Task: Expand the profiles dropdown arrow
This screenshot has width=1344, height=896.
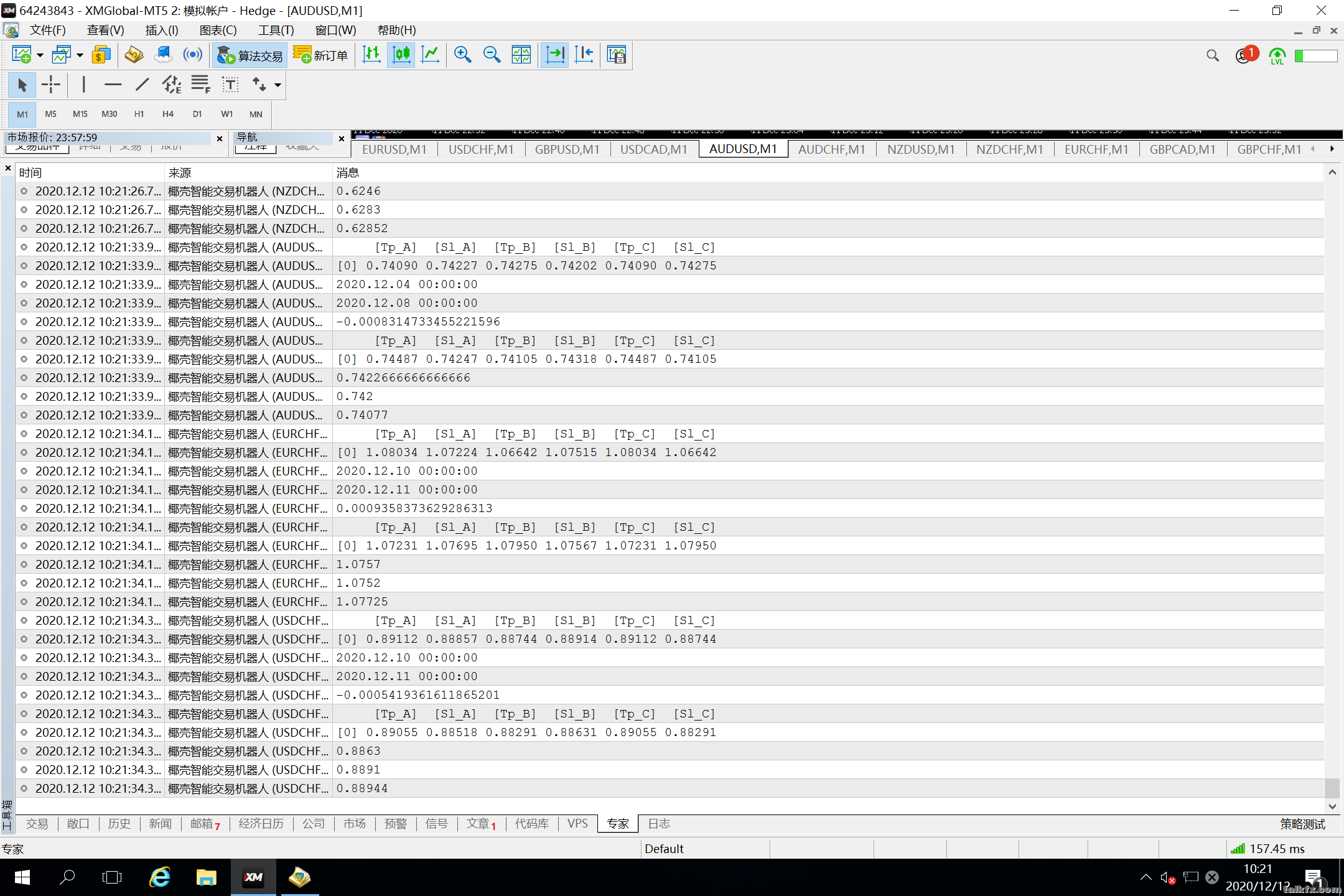Action: point(80,55)
